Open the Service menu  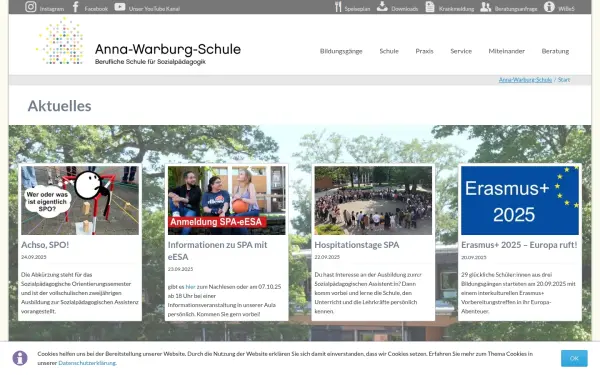click(x=461, y=51)
